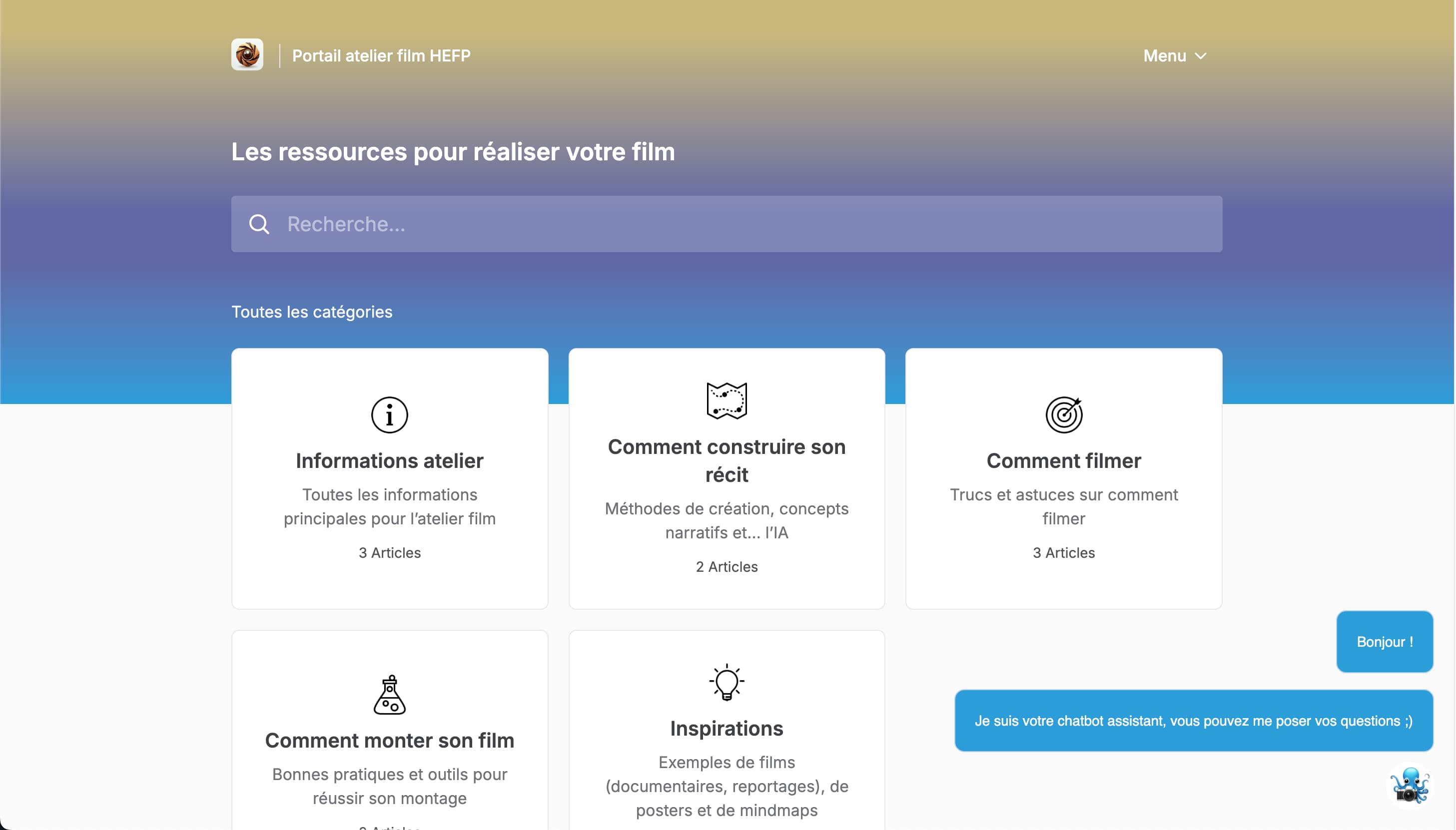Click the portal logo icon in the header
The width and height of the screenshot is (1456, 830).
click(x=247, y=55)
